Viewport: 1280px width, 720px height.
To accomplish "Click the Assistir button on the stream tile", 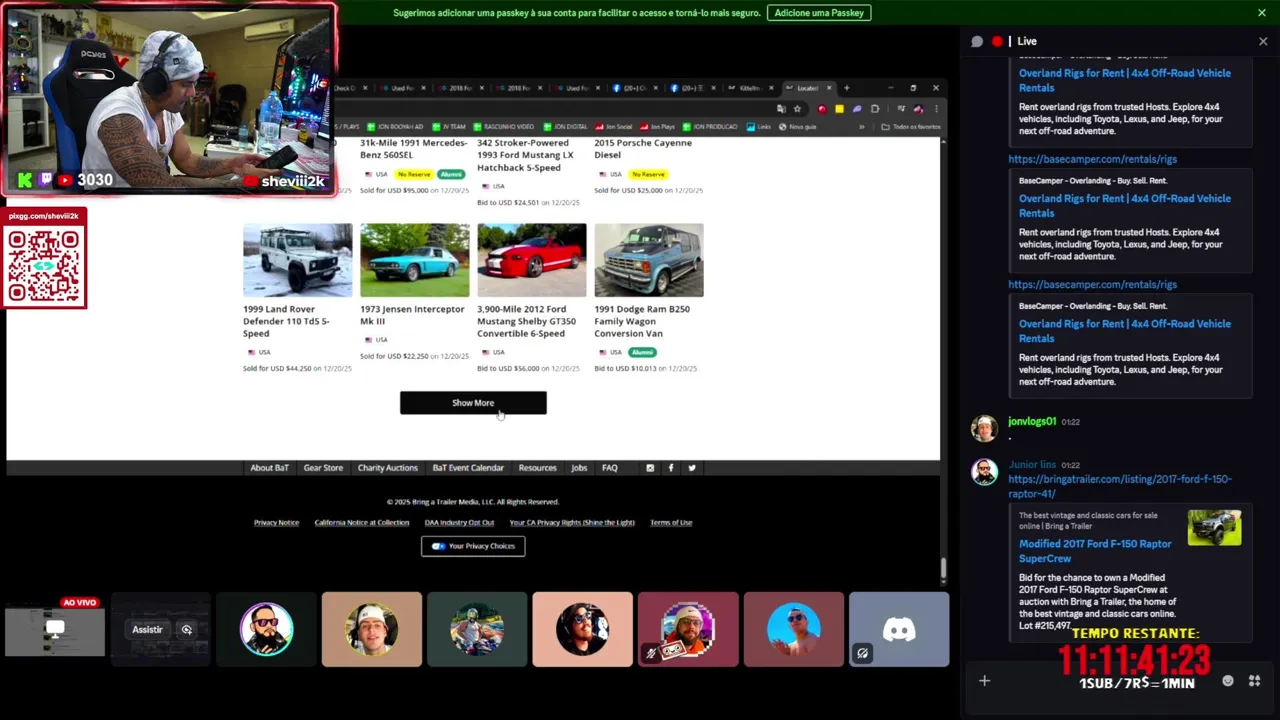I will [x=147, y=630].
